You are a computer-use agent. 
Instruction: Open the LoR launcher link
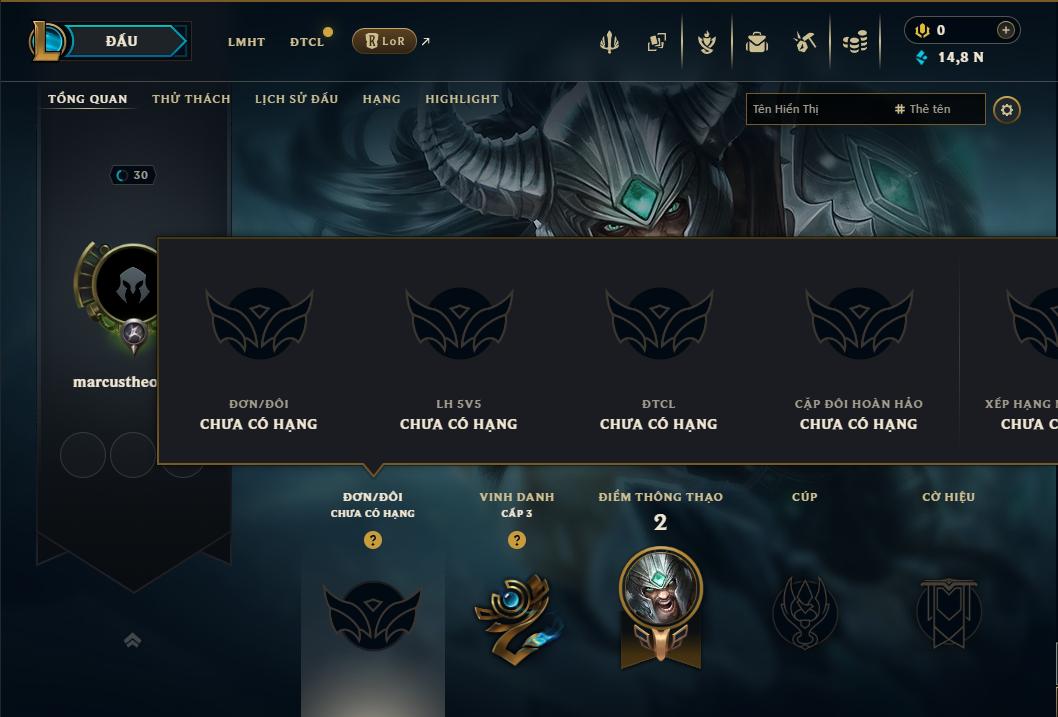(x=384, y=41)
